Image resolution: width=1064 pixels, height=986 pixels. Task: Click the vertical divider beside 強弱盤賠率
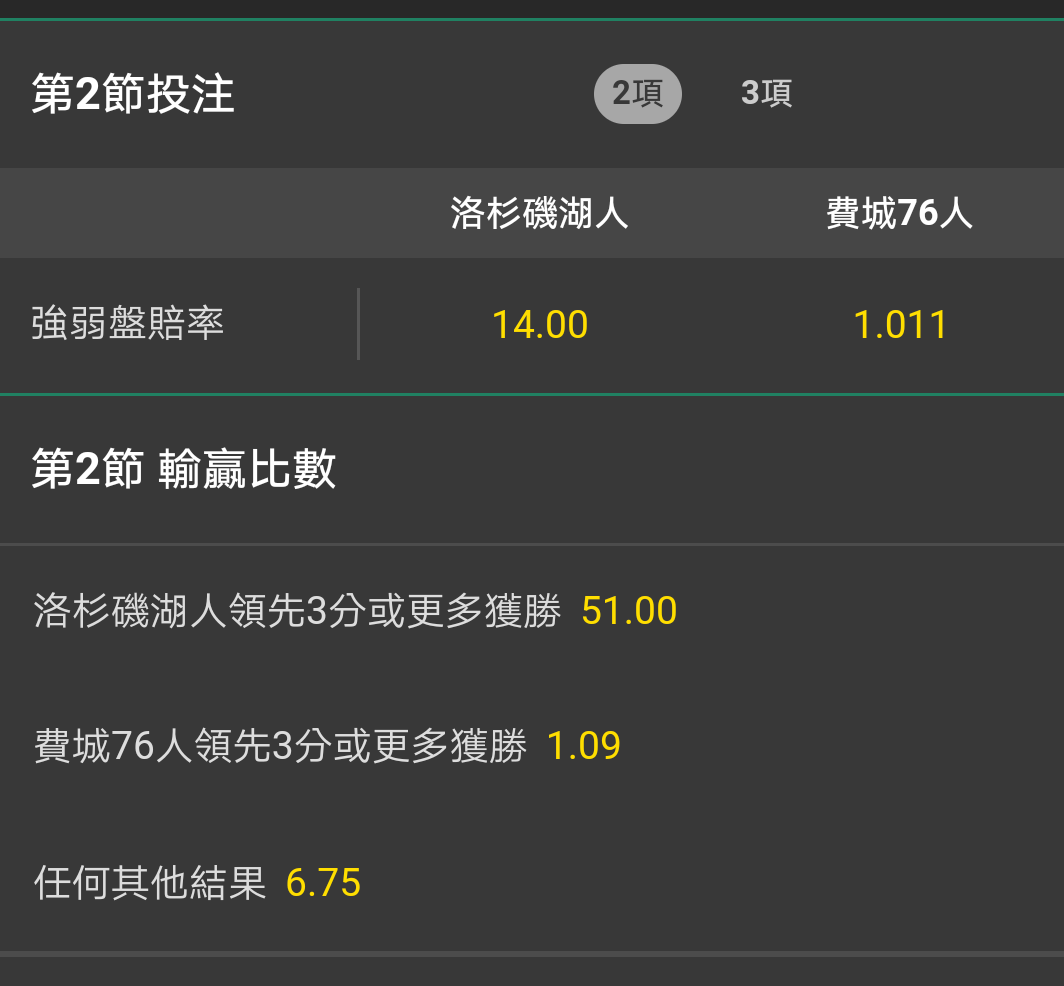pyautogui.click(x=358, y=324)
